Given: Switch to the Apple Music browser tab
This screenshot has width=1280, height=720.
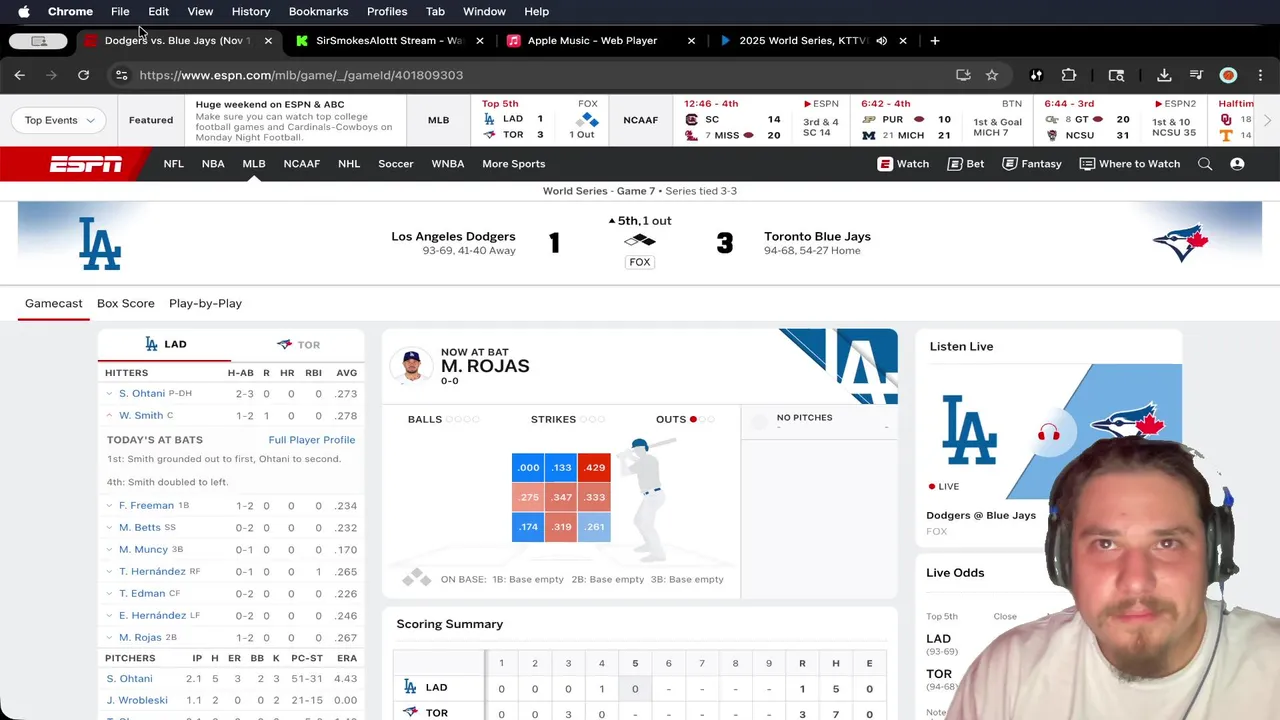Looking at the screenshot, I should click(592, 41).
